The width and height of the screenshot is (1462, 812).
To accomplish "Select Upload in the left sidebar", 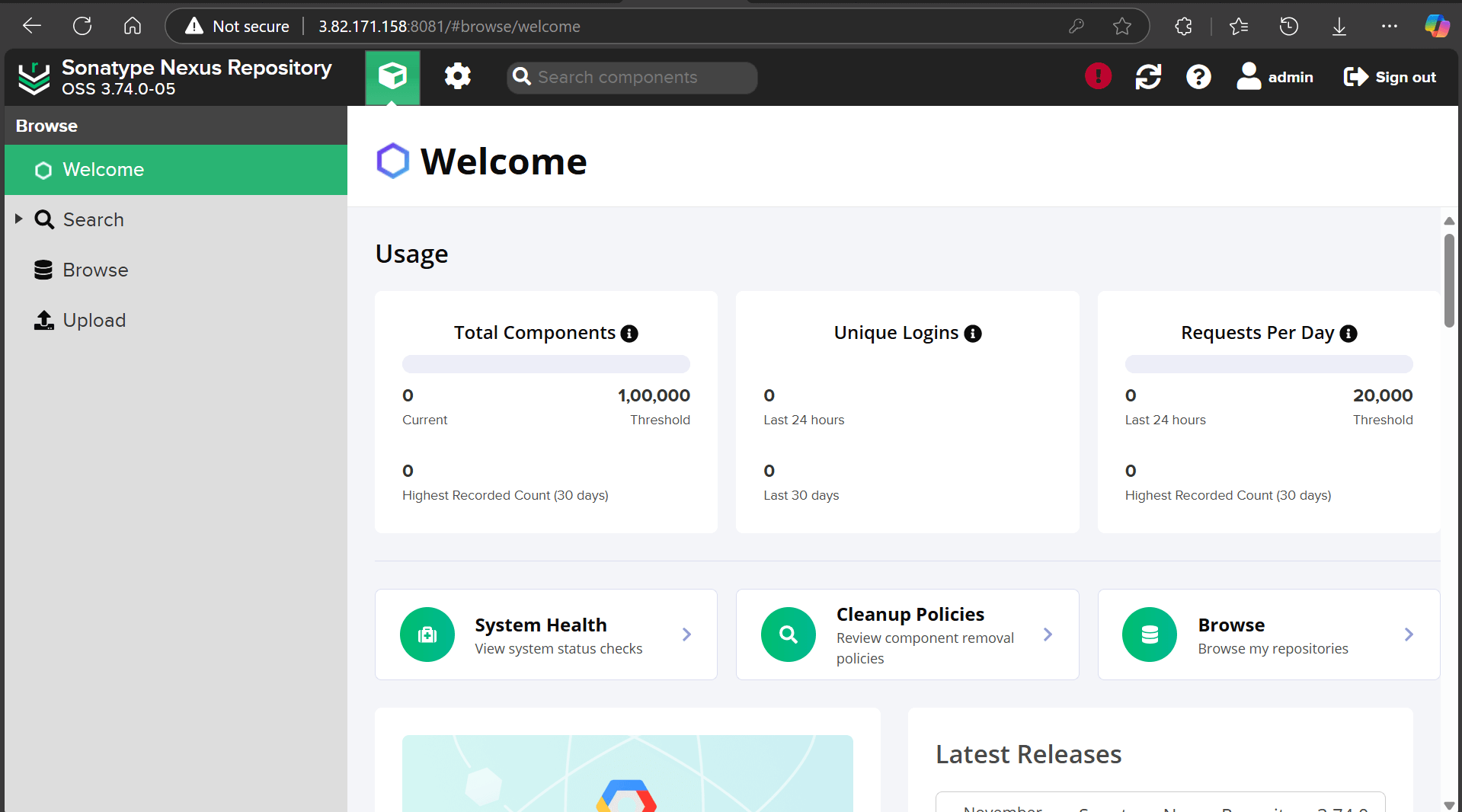I will click(x=94, y=321).
